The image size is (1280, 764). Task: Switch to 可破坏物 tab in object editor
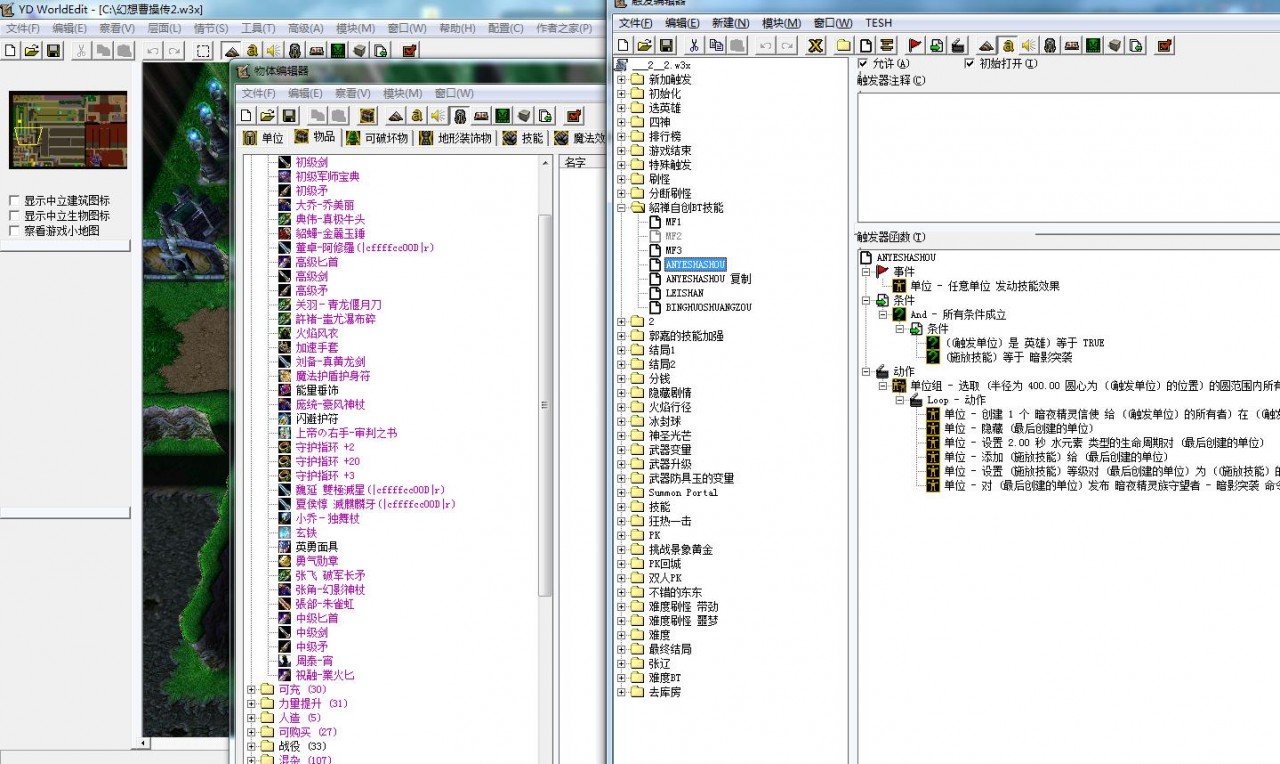tap(376, 138)
